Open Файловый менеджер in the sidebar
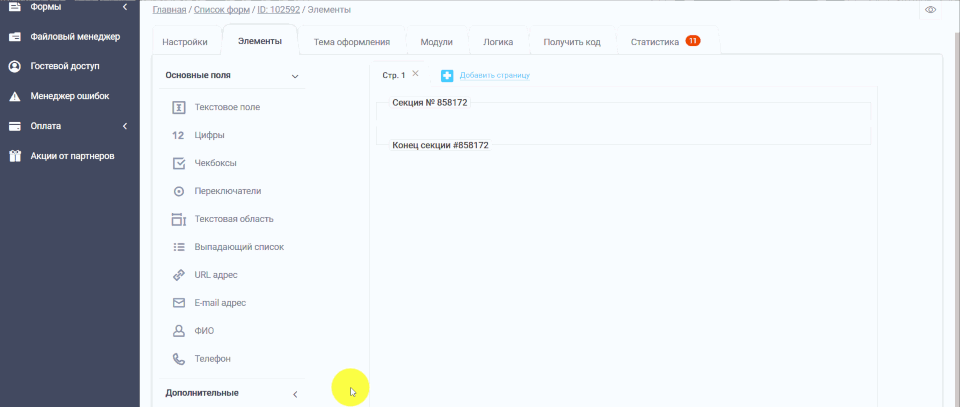This screenshot has height=407, width=960. coord(75,37)
